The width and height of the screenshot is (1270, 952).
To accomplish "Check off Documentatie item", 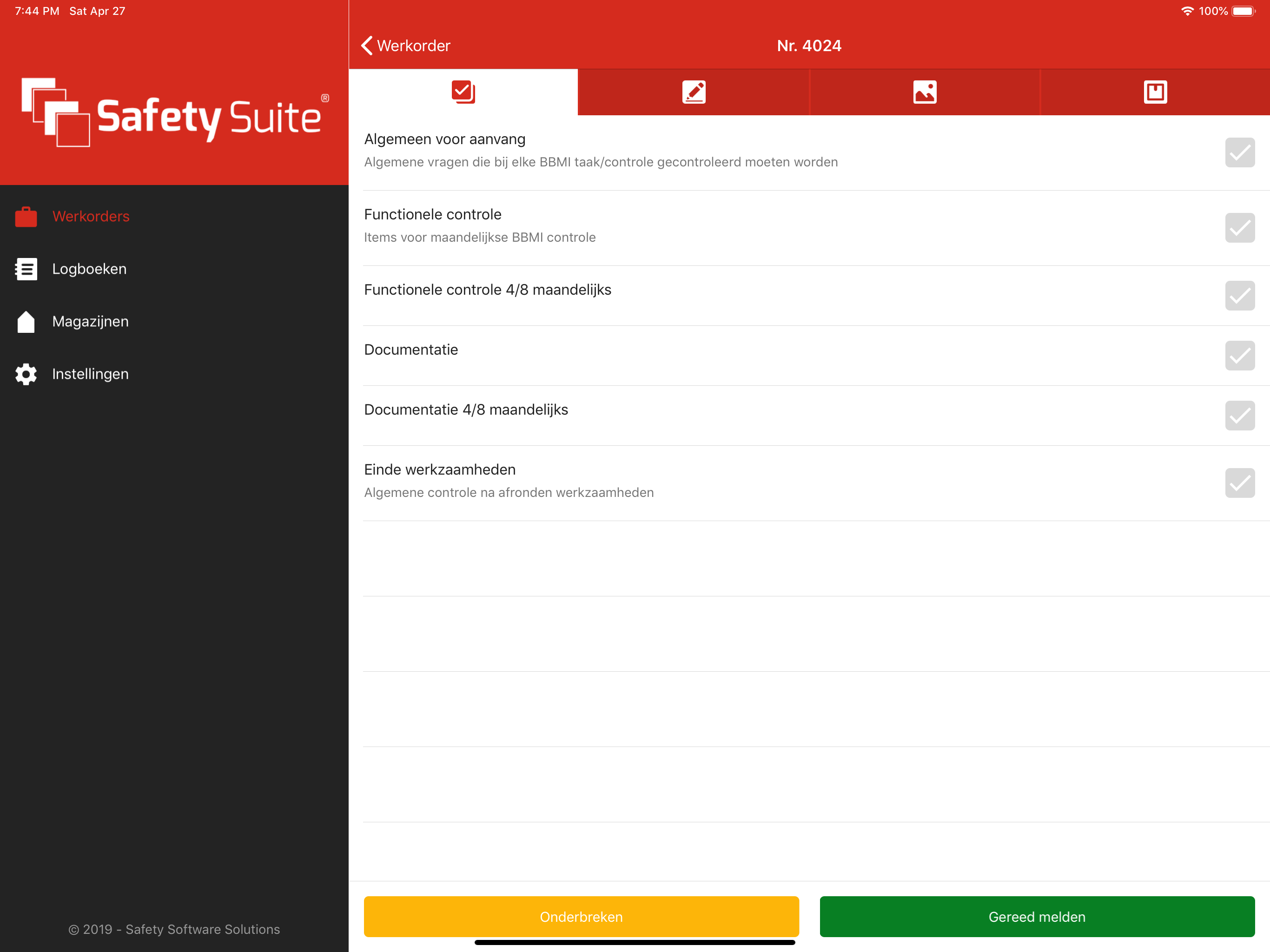I will coord(1240,356).
